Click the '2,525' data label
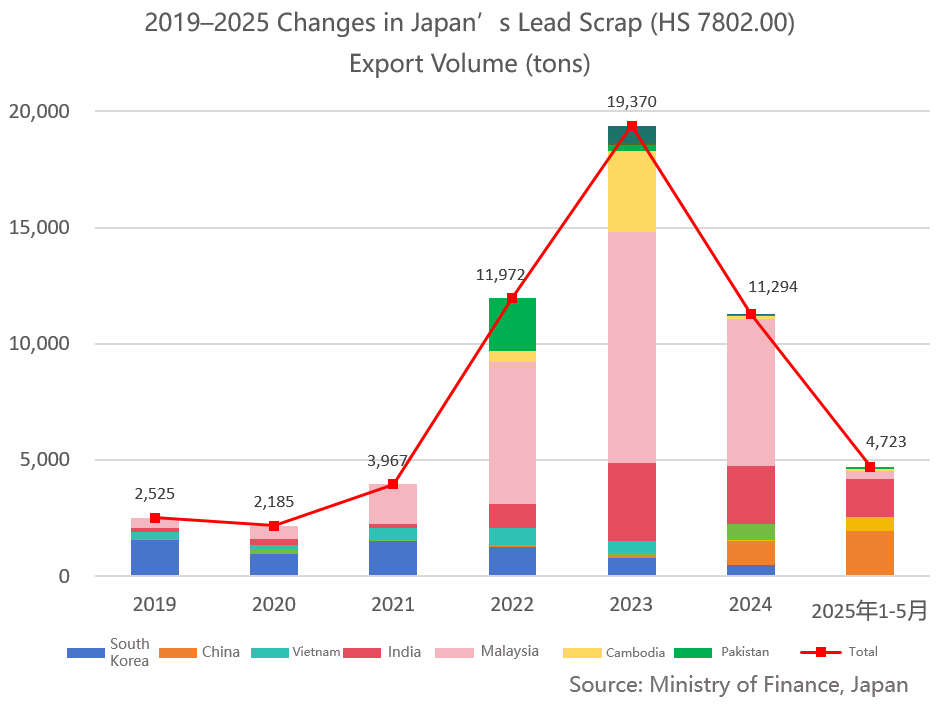Viewport: 941px width, 706px height. tap(155, 493)
